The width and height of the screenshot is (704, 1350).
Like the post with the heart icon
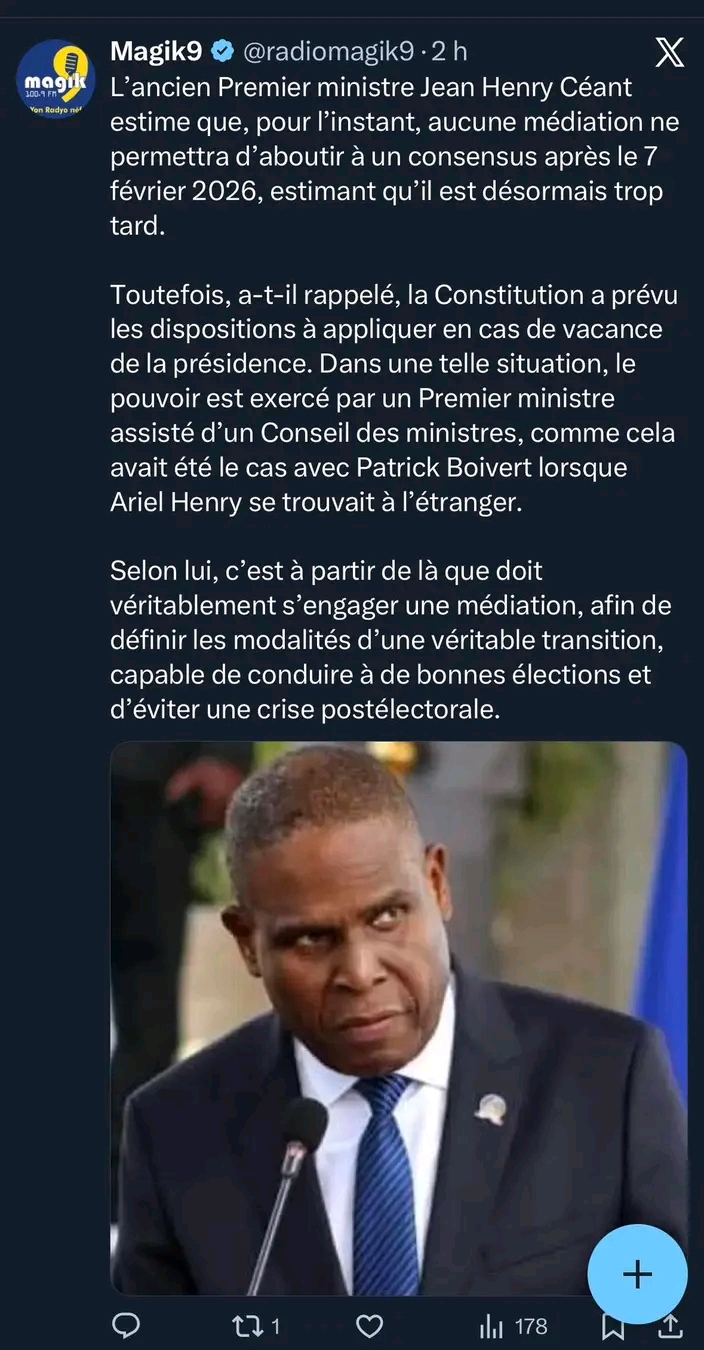pyautogui.click(x=370, y=1326)
